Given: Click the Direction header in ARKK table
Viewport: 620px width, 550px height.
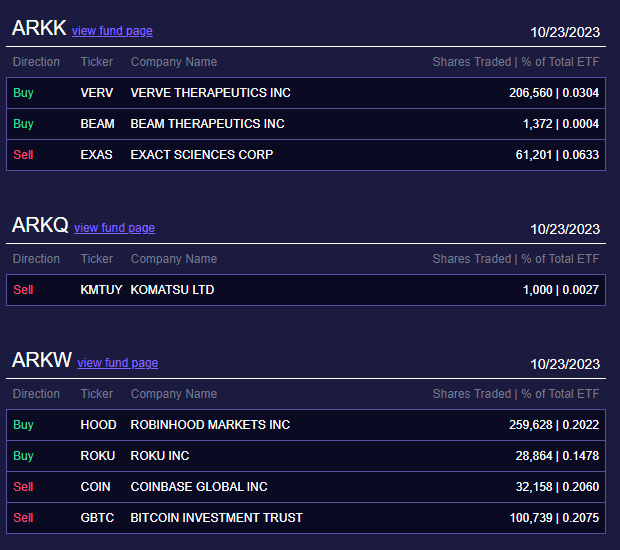Looking at the screenshot, I should (36, 62).
